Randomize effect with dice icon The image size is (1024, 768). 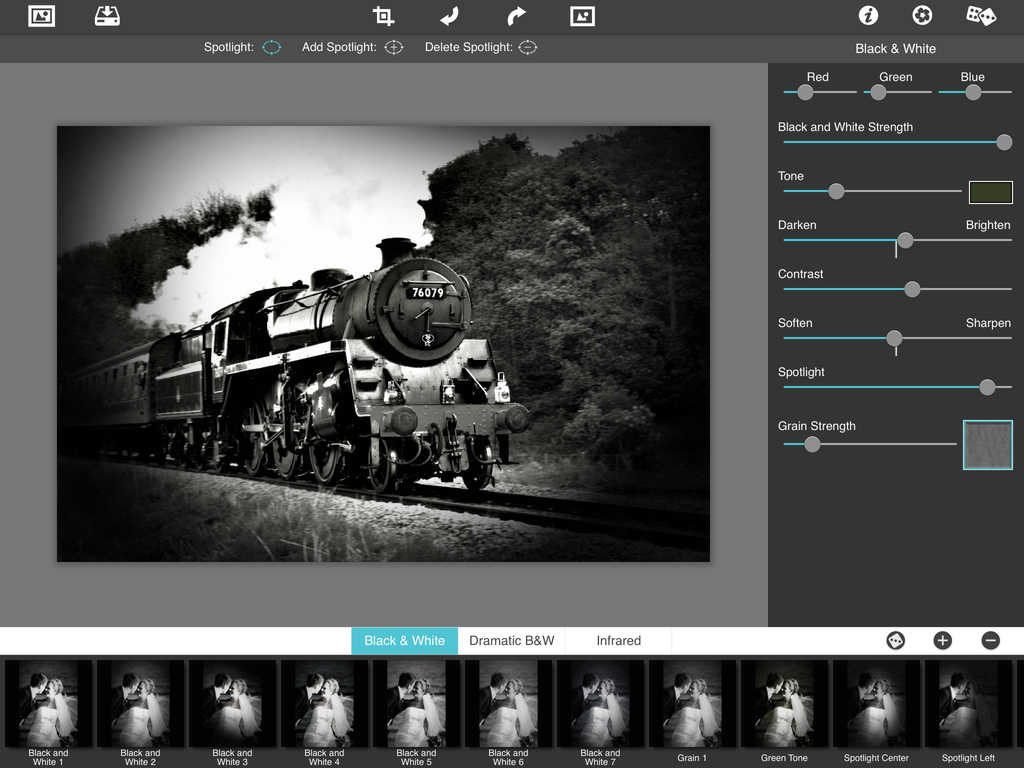[979, 16]
